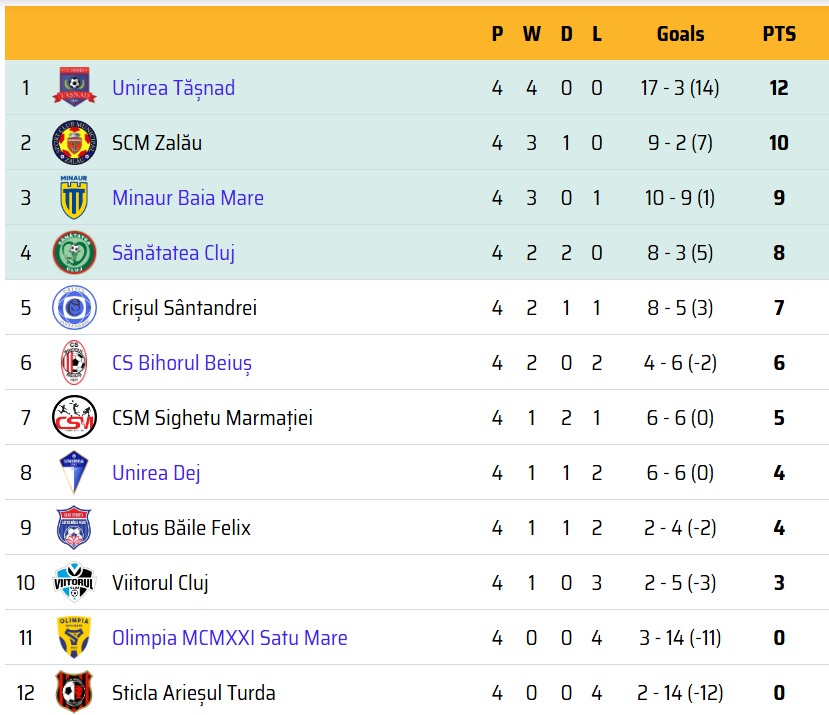
Task: Click the CS Bihorul Beiuș crest
Action: coord(74,362)
